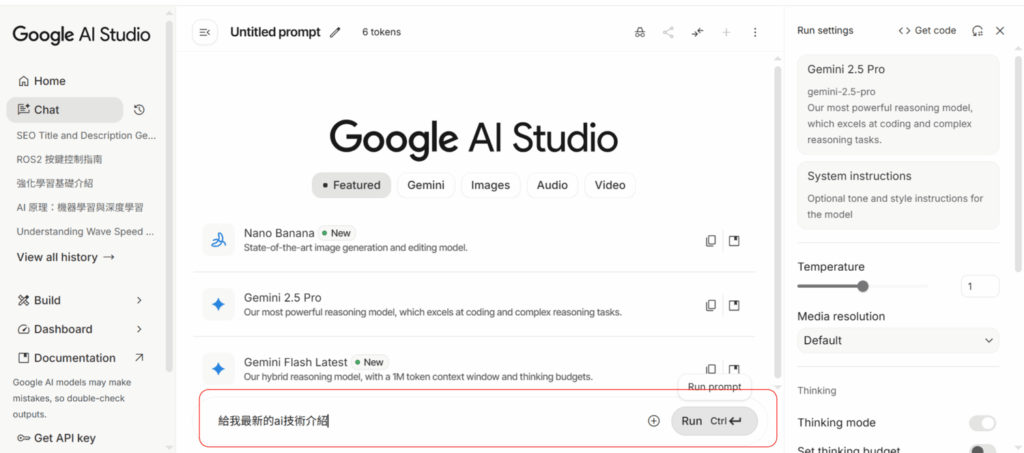1024x453 pixels.
Task: Open the three-dot more options menu
Action: tap(755, 32)
